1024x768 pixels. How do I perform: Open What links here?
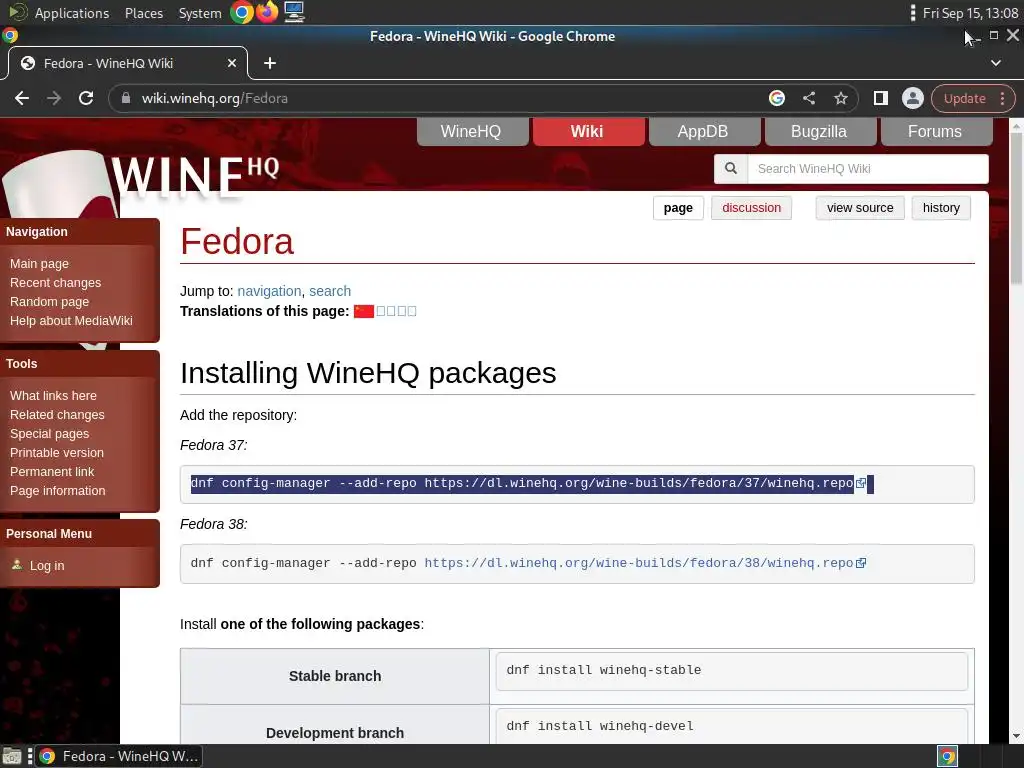[53, 396]
